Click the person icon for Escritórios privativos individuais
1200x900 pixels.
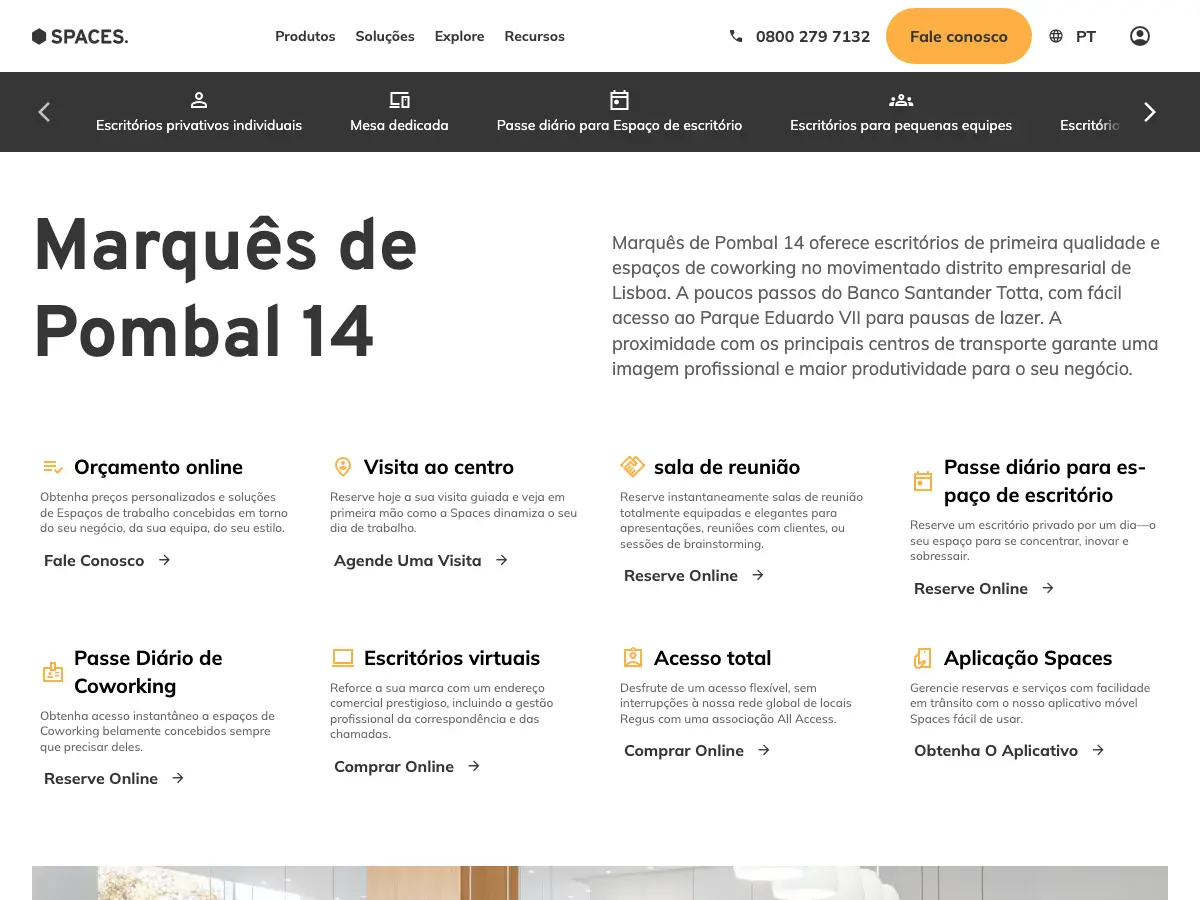tap(199, 100)
